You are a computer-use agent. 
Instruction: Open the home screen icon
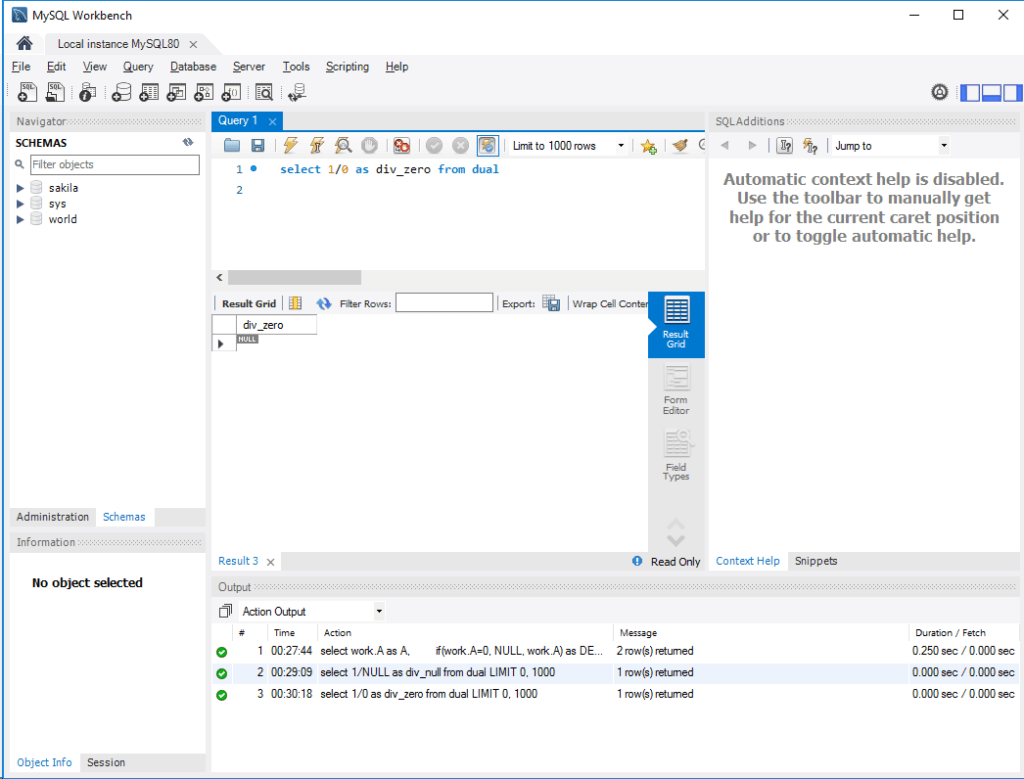pyautogui.click(x=24, y=44)
